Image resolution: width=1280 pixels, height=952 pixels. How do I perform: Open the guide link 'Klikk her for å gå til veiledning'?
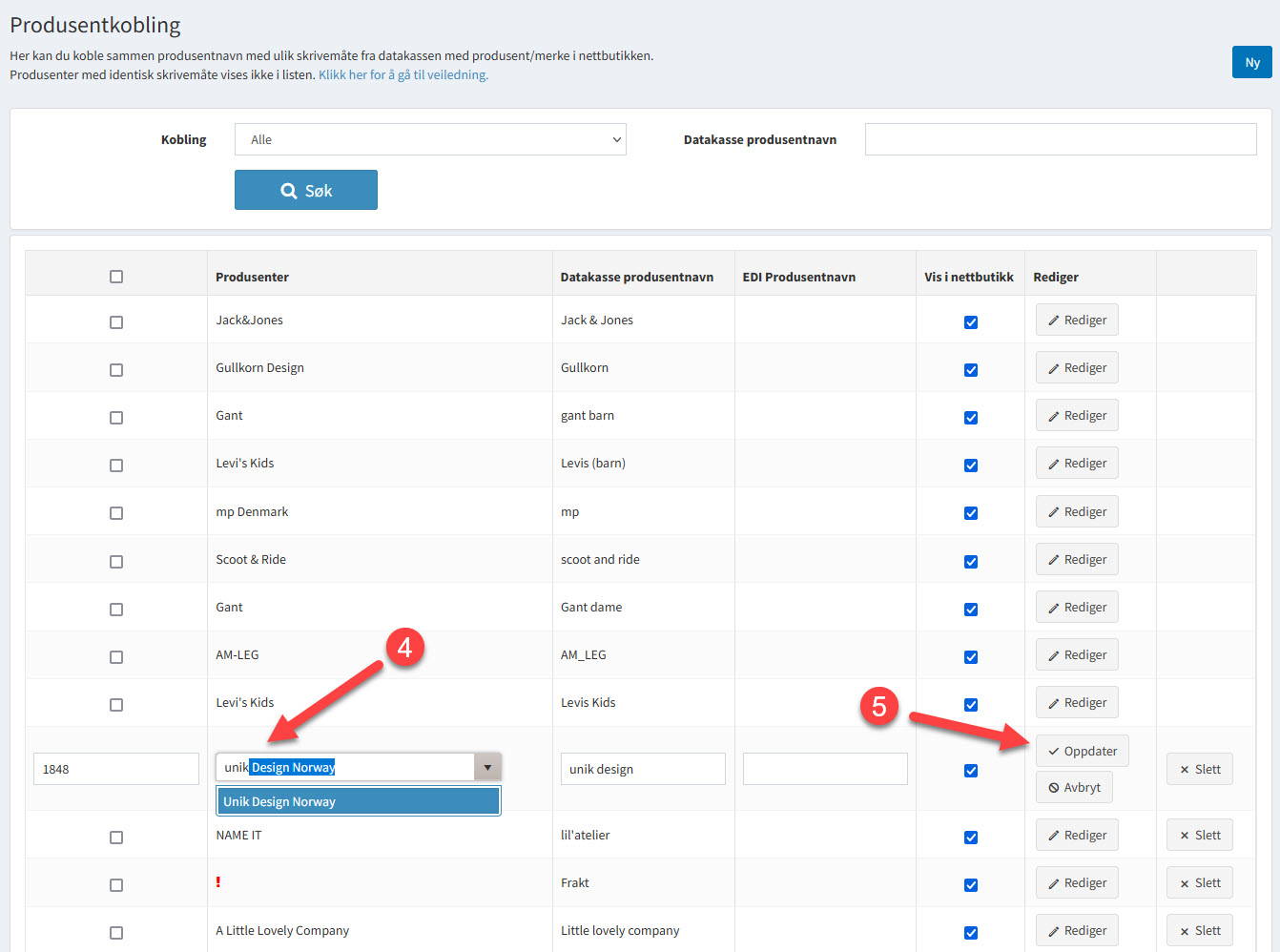click(403, 74)
